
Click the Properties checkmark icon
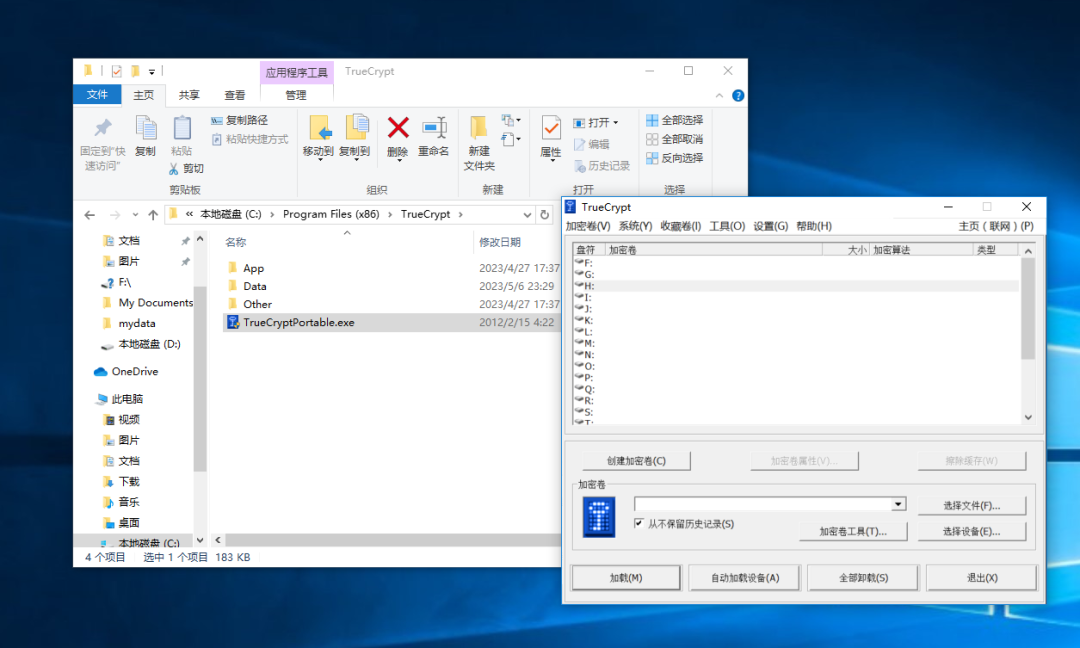point(551,129)
